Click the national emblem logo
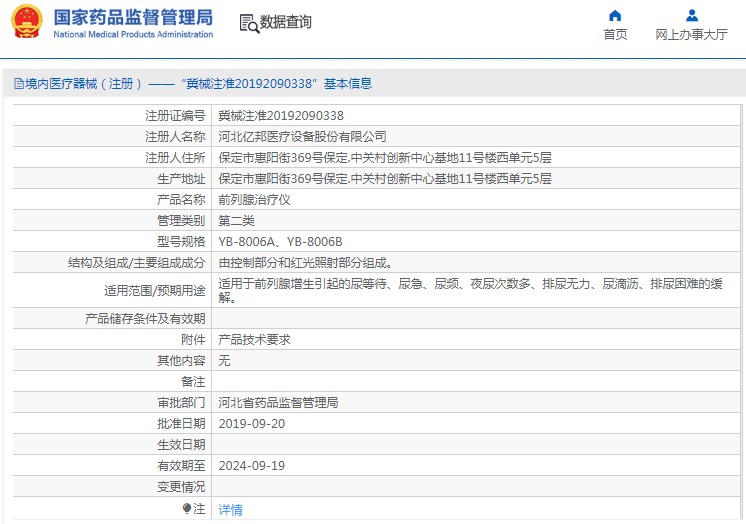The image size is (746, 524). (27, 21)
